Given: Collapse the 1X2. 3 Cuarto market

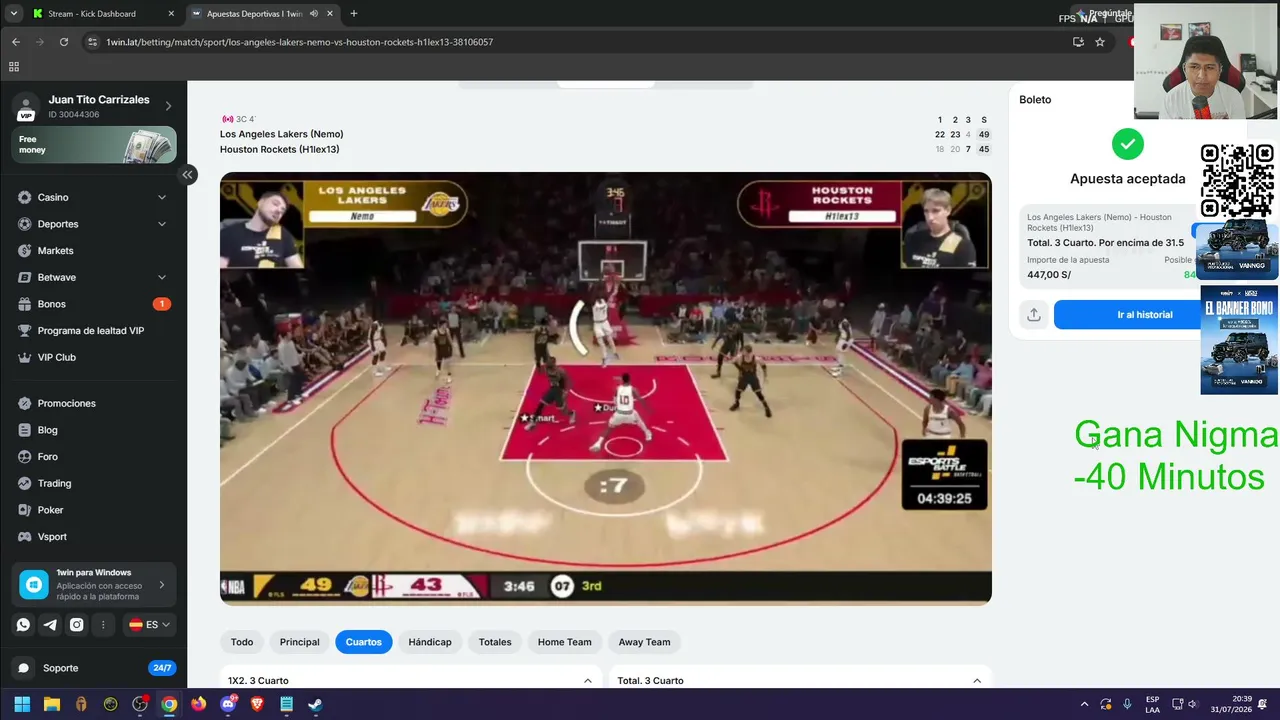Looking at the screenshot, I should pyautogui.click(x=587, y=681).
